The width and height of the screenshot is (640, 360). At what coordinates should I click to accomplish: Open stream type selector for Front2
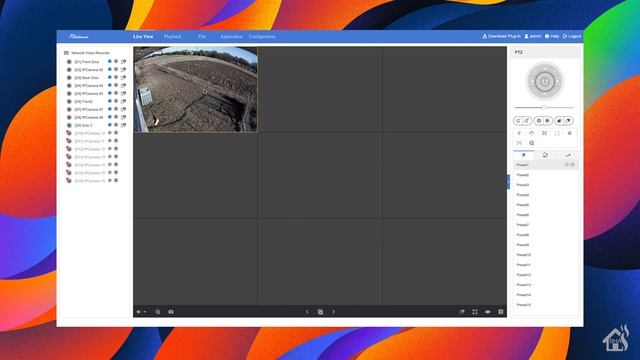pos(123,101)
